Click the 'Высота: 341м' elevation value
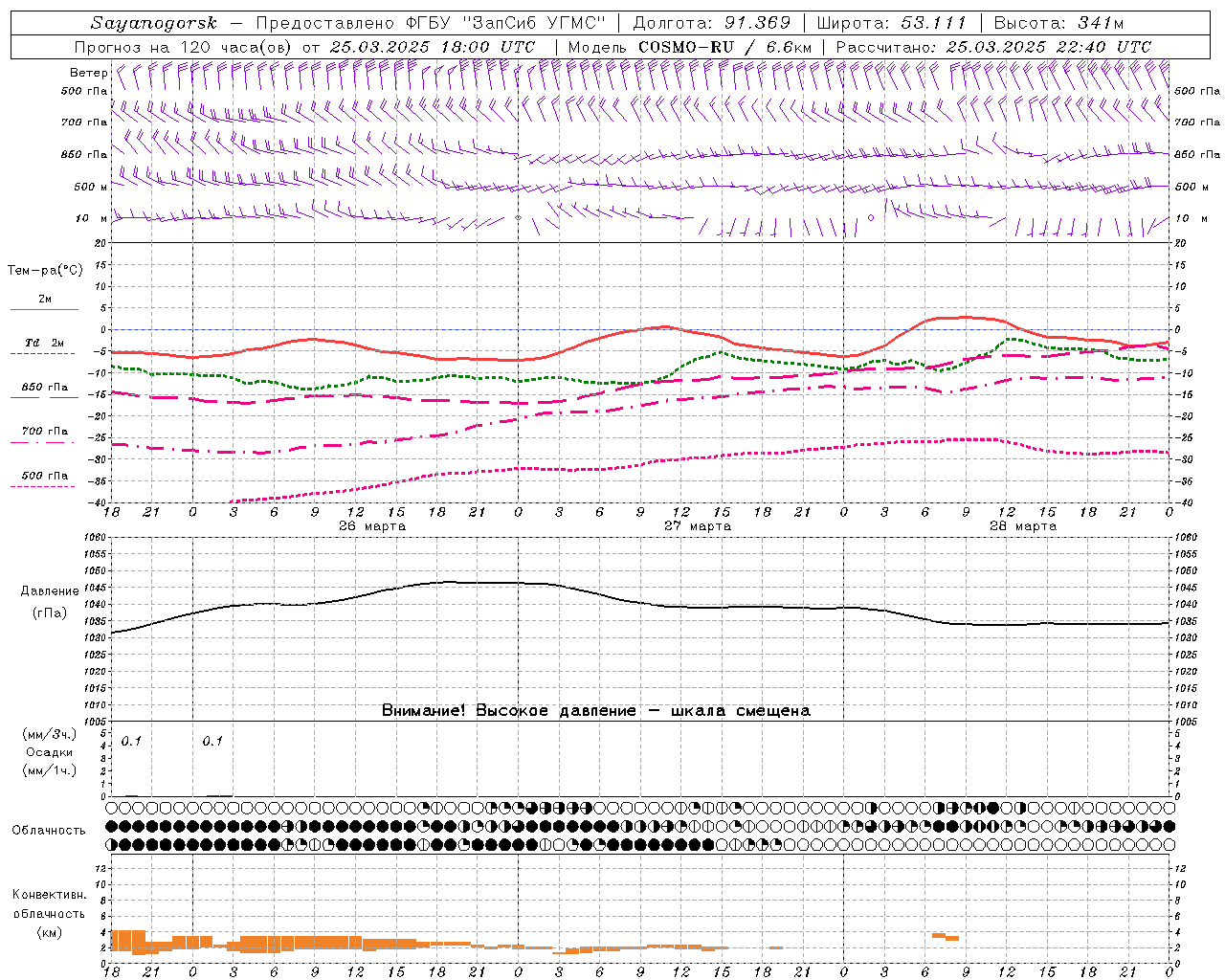This screenshot has height=980, width=1225. [1058, 23]
